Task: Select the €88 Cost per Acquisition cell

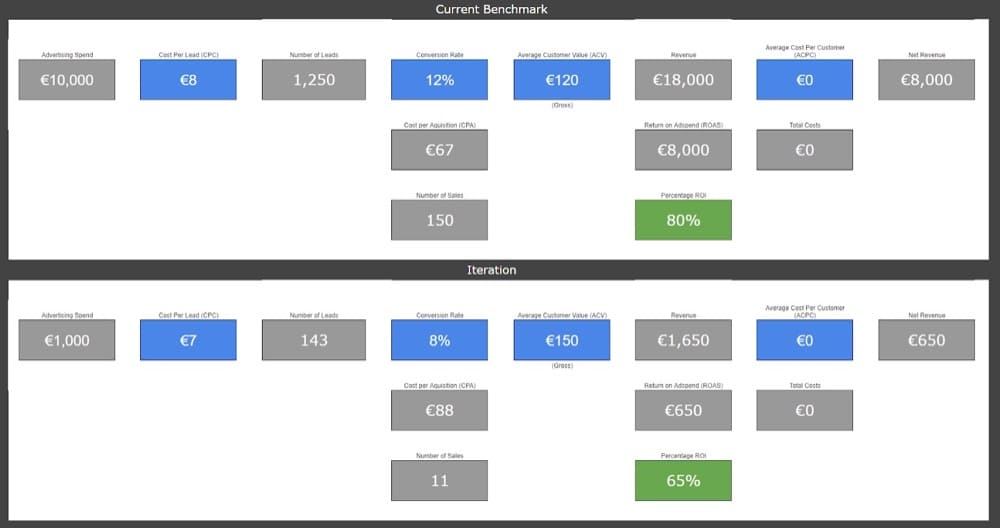Action: (439, 410)
